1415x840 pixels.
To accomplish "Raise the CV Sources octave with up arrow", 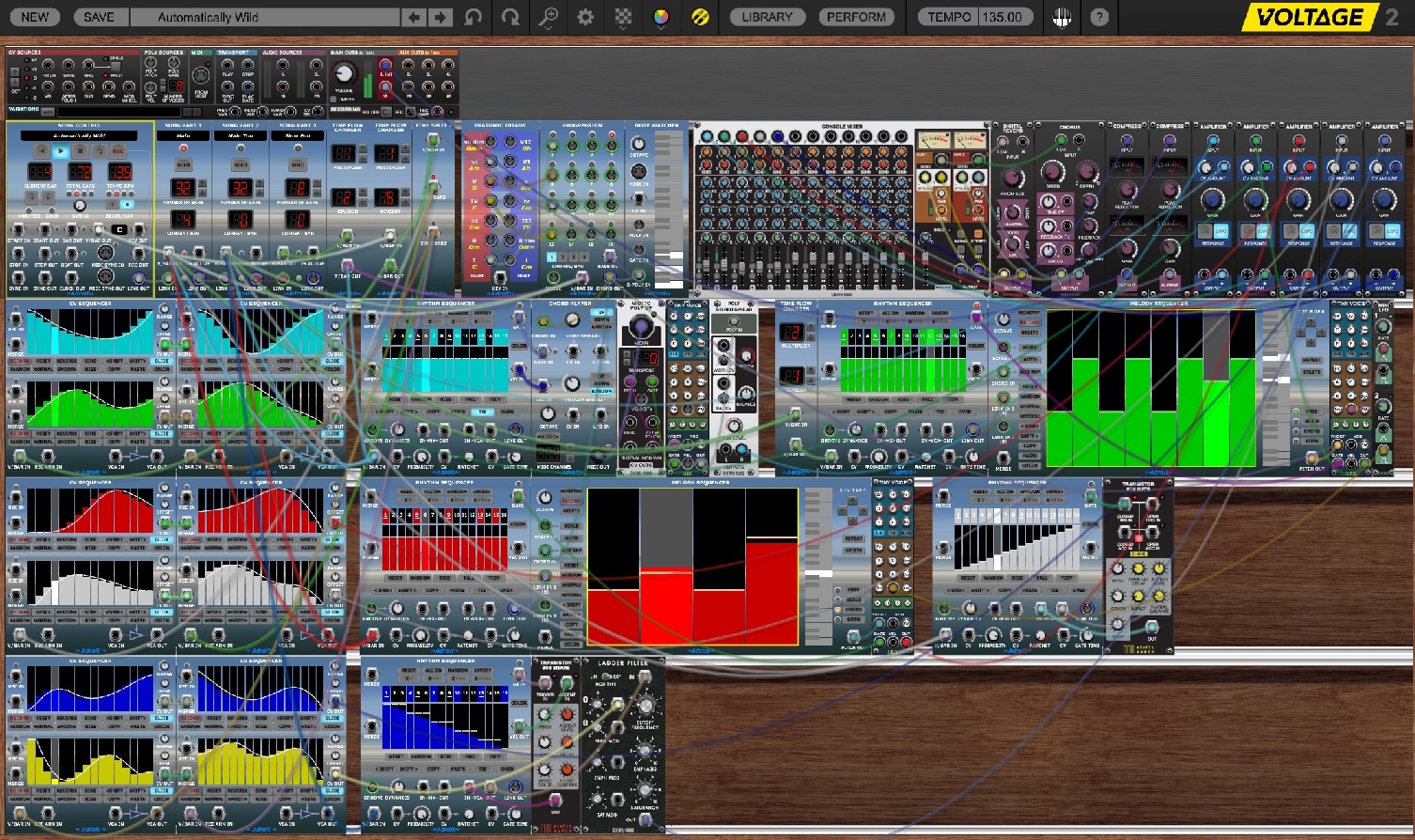I will pos(15,72).
